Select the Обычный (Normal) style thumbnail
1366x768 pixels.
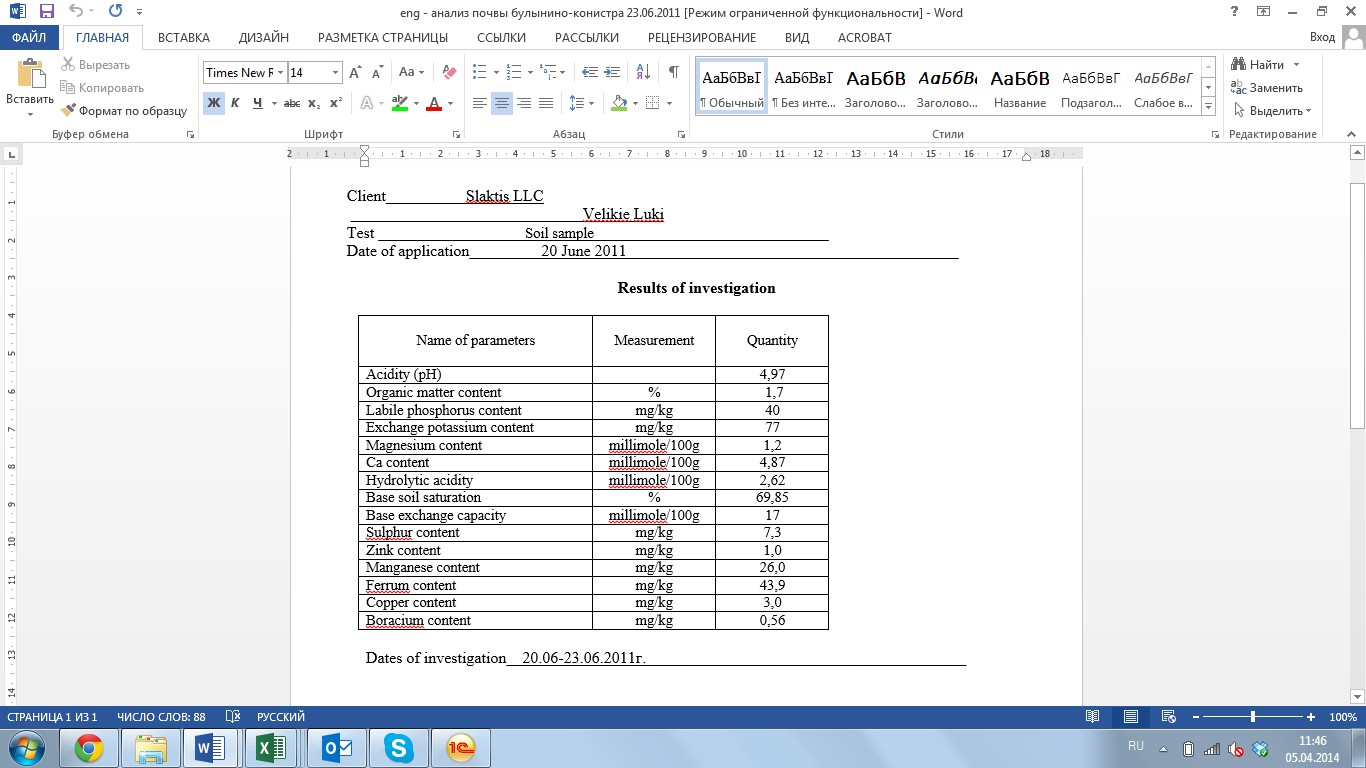tap(732, 87)
